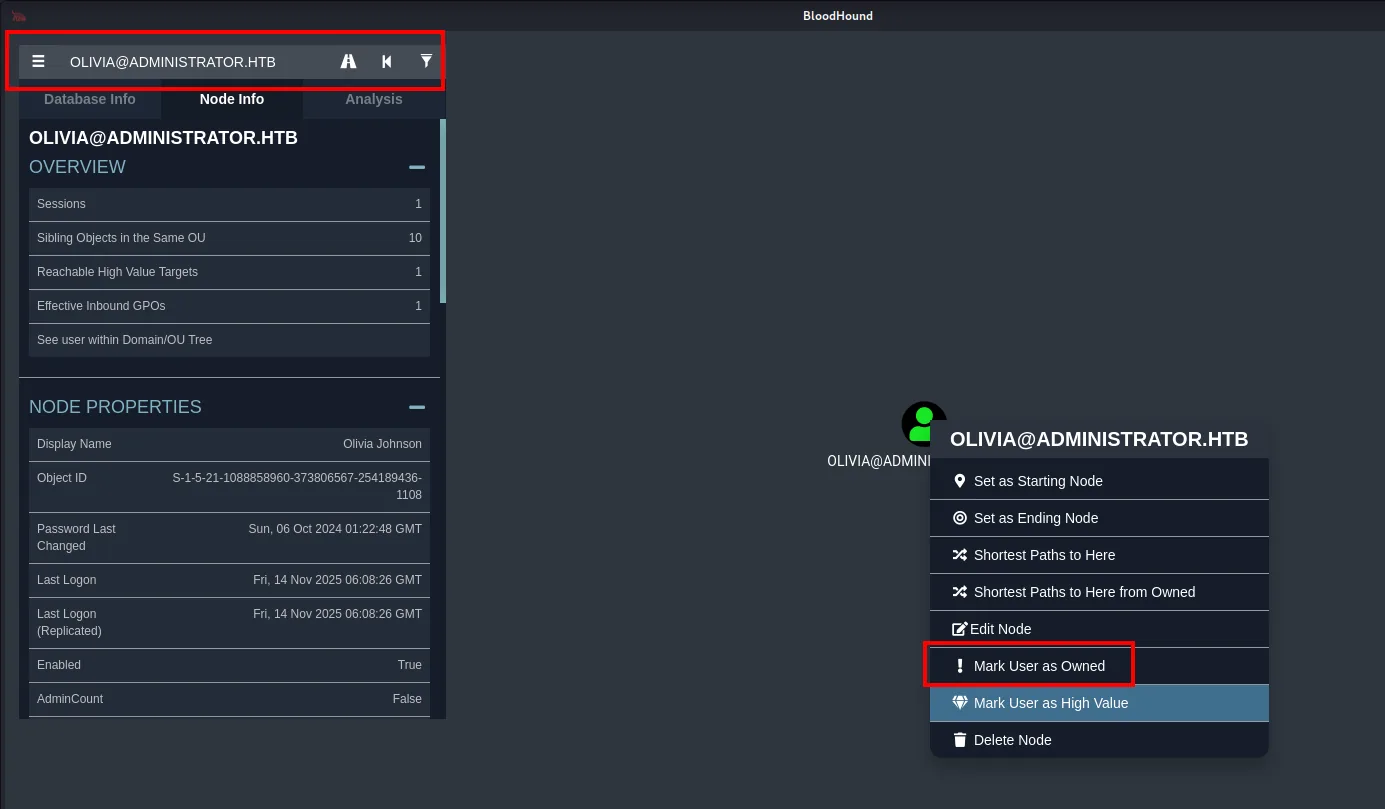Click Effective Inbound GPOs row
Screen dimensions: 1385x809
tap(229, 306)
